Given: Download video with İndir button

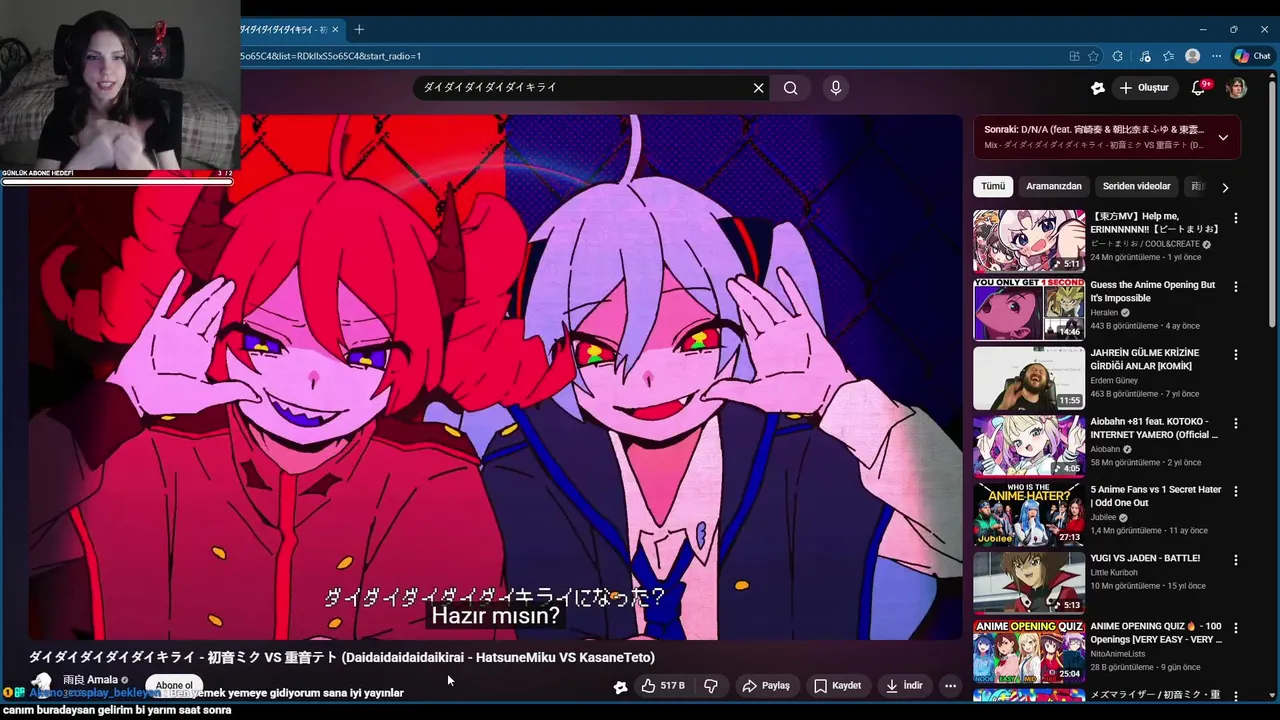Looking at the screenshot, I should click(x=904, y=686).
